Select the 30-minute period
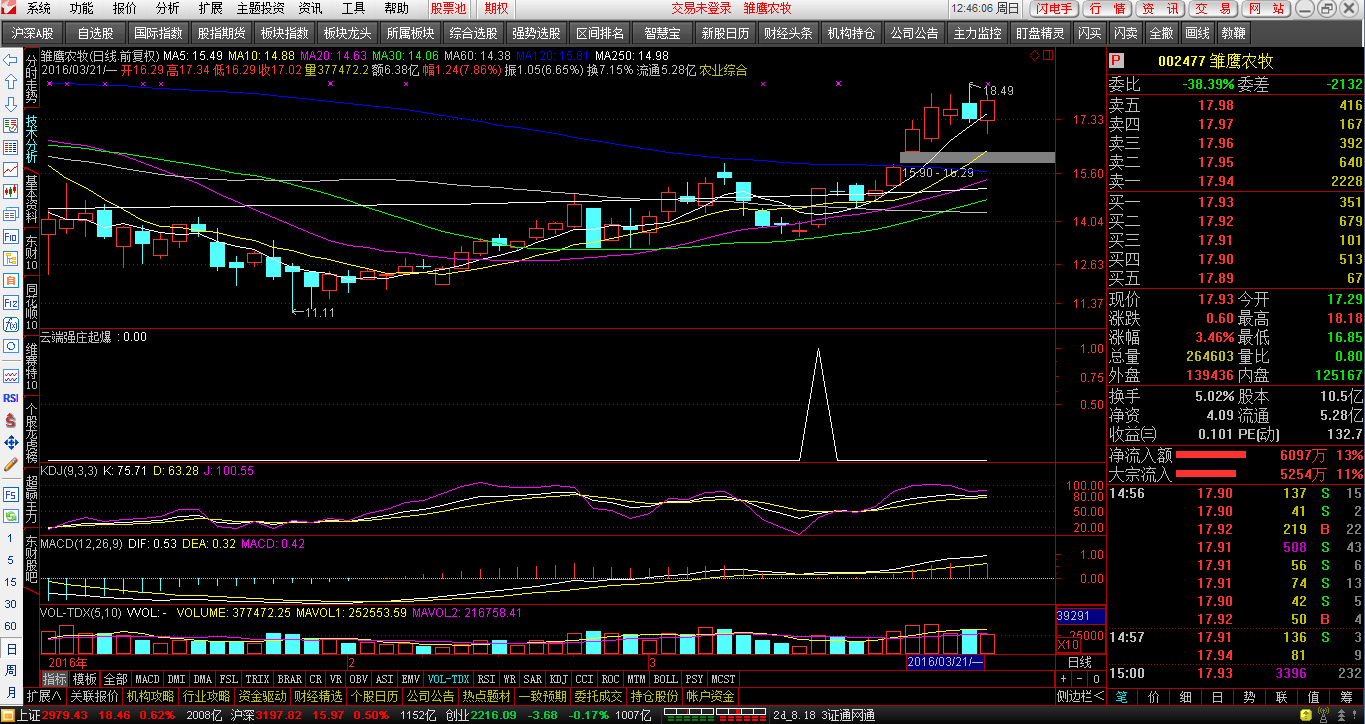 [10, 604]
